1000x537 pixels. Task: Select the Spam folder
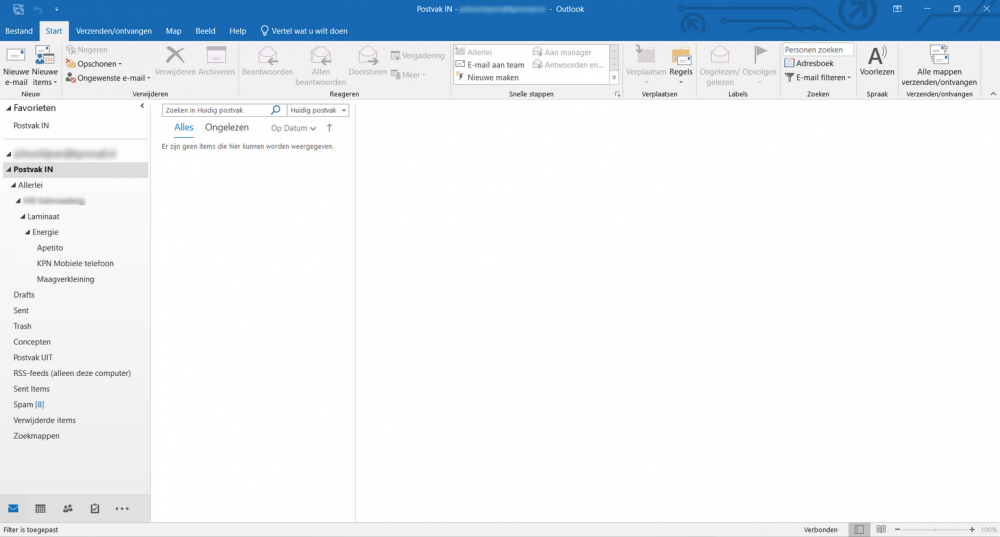(x=23, y=404)
